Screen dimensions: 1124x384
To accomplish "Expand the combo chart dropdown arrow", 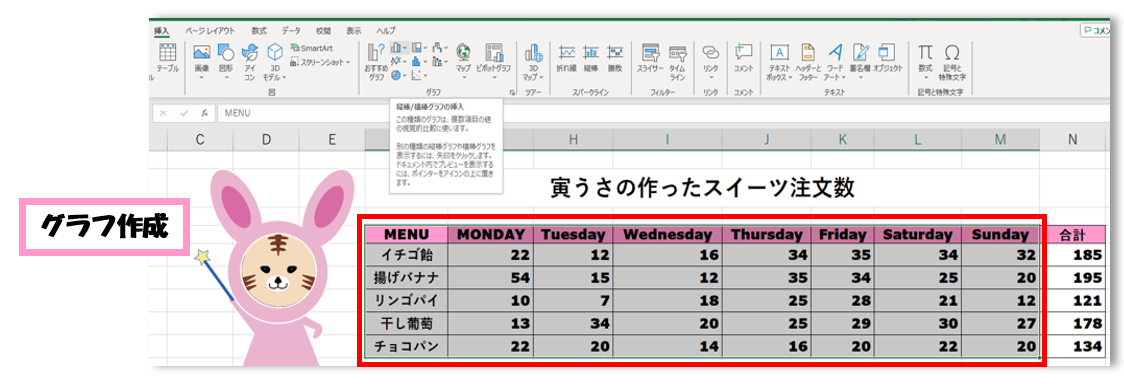I will click(446, 61).
